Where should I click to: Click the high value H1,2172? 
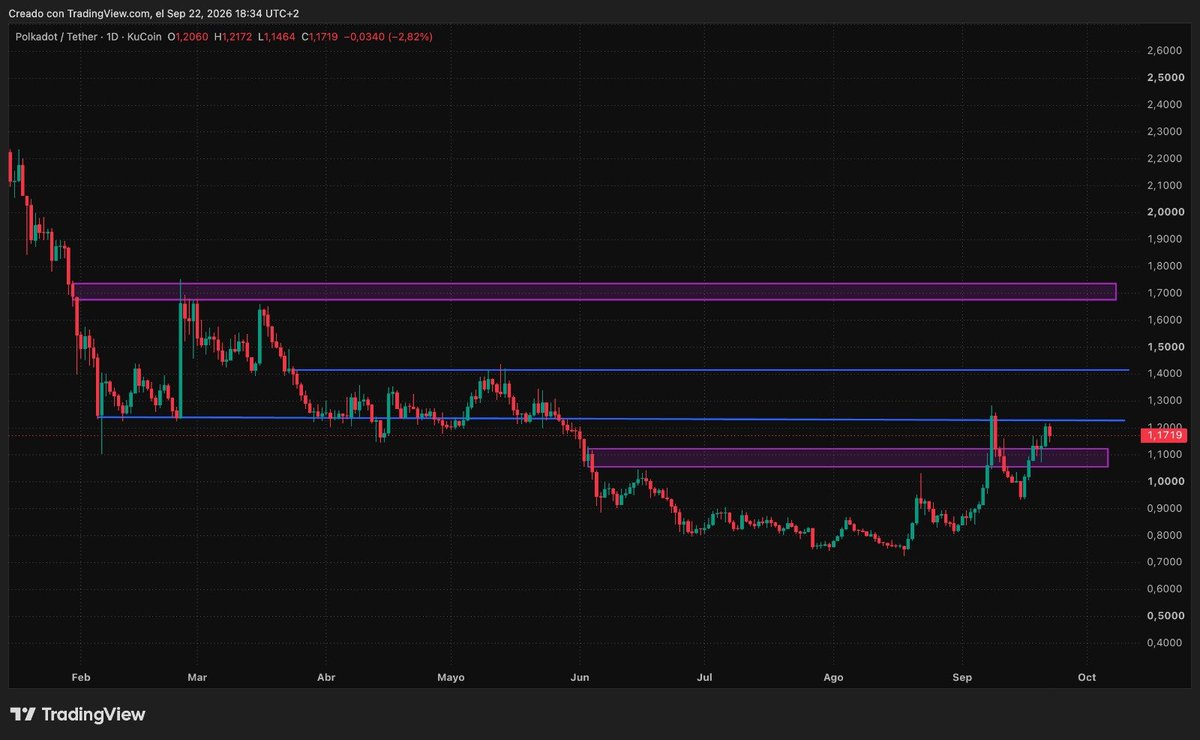tap(233, 37)
